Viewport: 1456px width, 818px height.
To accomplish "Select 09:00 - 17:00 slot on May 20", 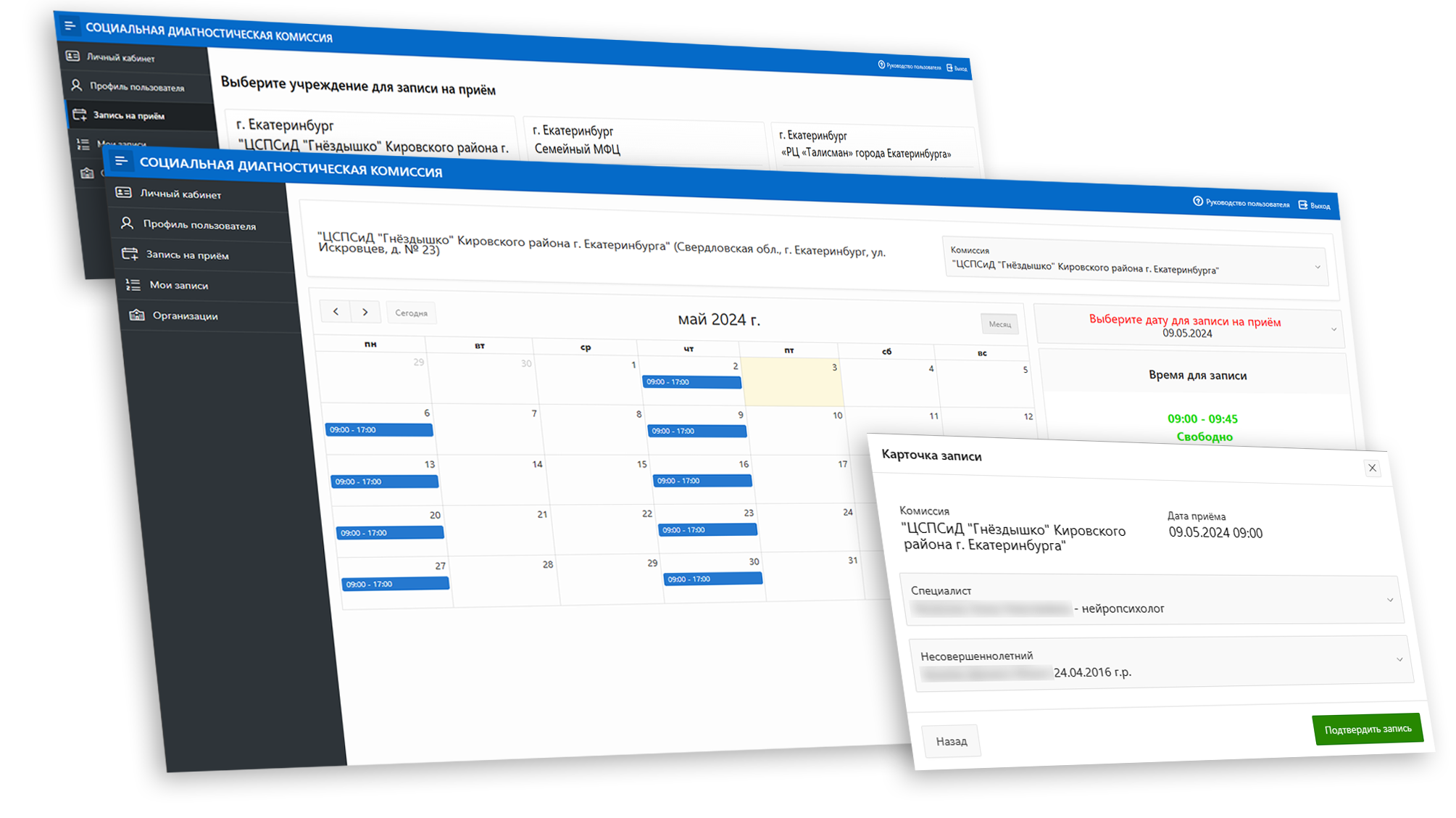I will 390,532.
